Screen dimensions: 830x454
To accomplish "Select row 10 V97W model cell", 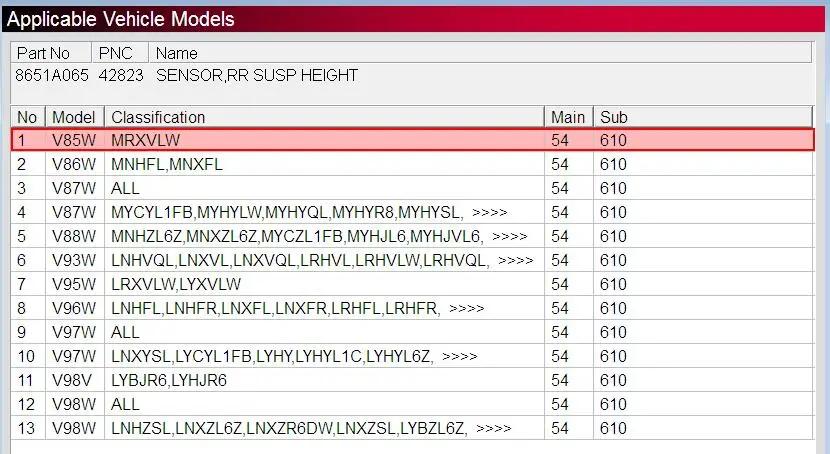I will [x=74, y=356].
